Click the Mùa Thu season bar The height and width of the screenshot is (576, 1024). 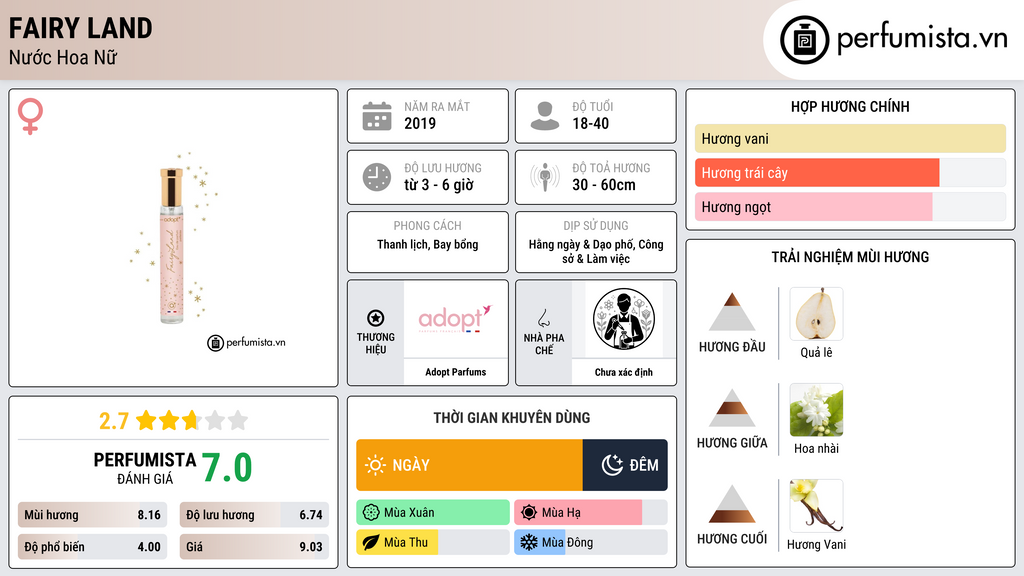[x=433, y=542]
